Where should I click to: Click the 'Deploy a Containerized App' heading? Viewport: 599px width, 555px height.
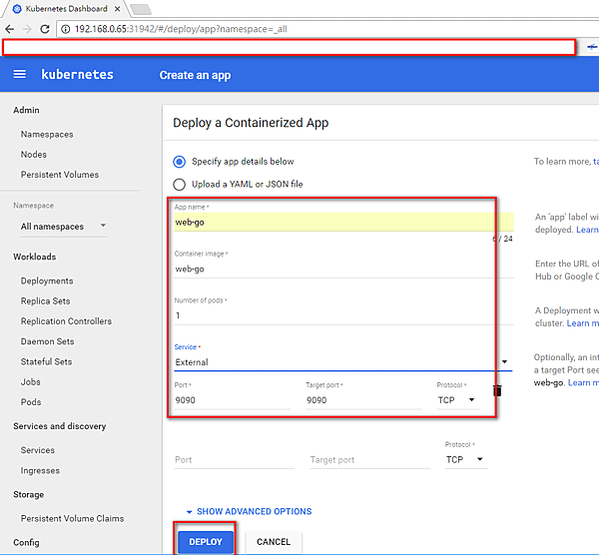pyautogui.click(x=251, y=123)
